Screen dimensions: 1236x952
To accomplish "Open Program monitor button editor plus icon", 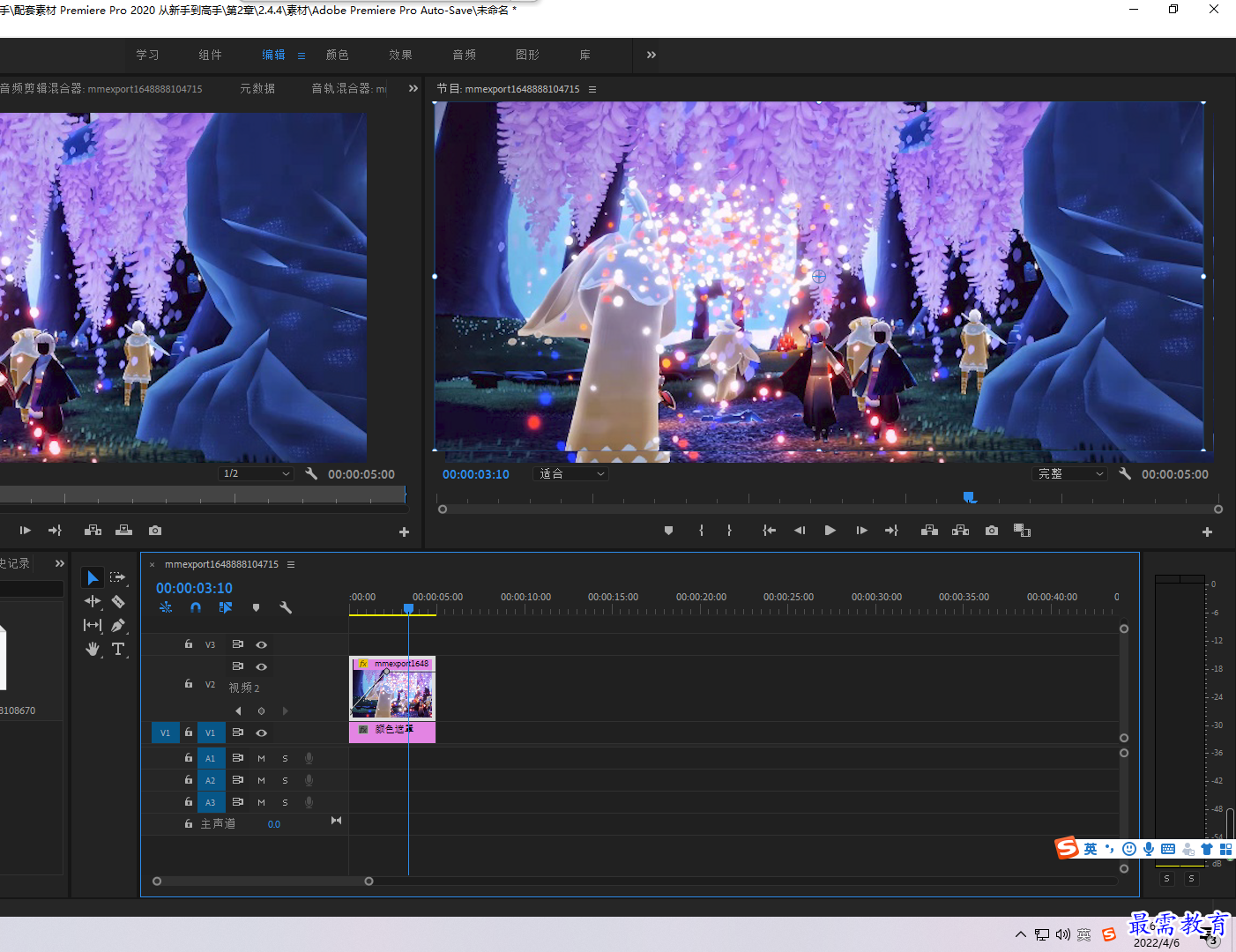I will pos(1207,532).
